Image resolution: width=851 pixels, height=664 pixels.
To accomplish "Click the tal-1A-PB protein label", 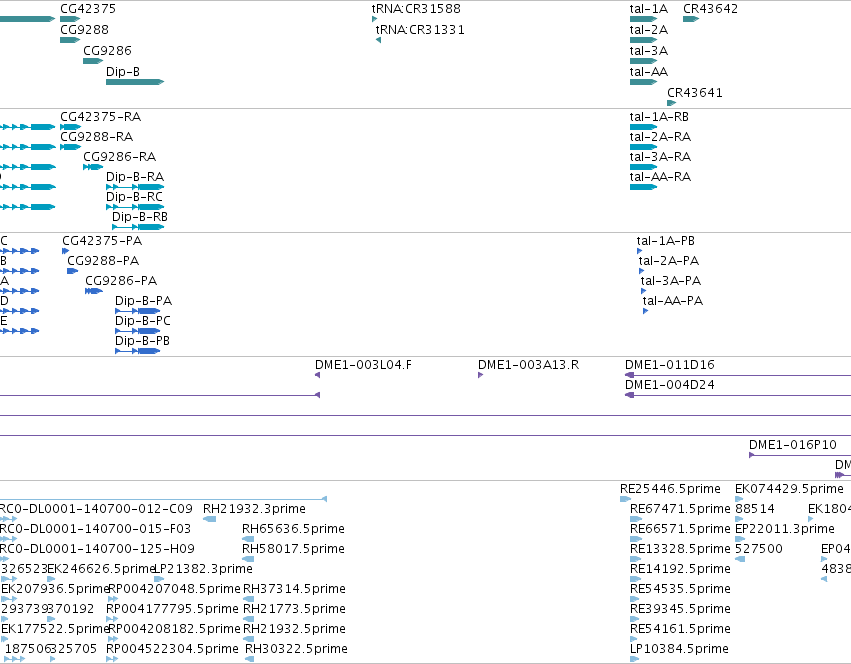I will click(666, 241).
